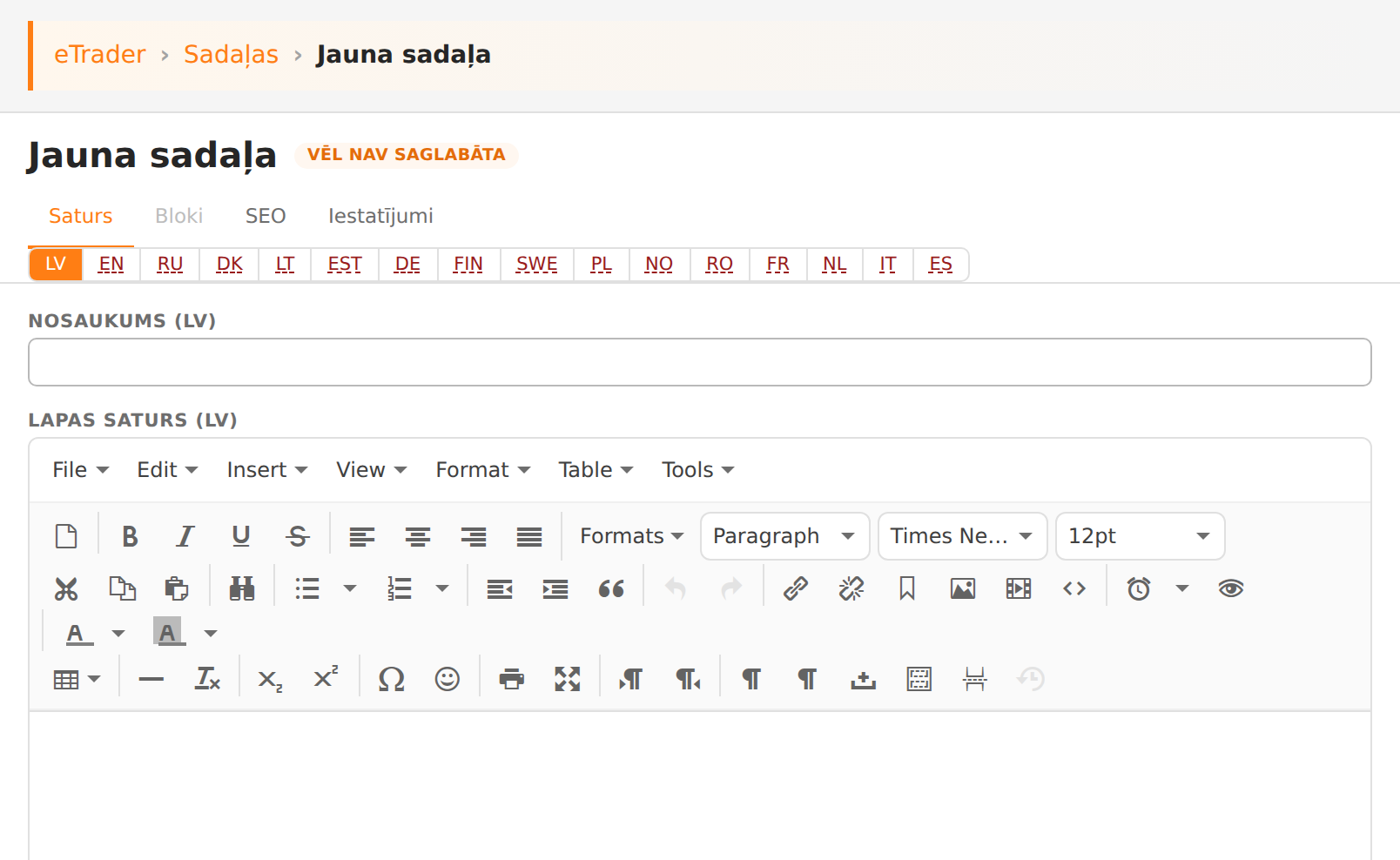Click the Preview eye icon

click(1231, 589)
